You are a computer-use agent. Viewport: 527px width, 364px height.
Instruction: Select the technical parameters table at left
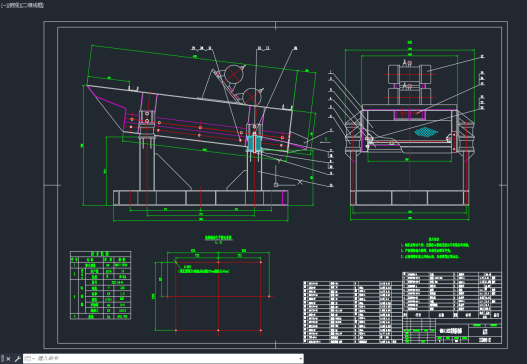100,285
